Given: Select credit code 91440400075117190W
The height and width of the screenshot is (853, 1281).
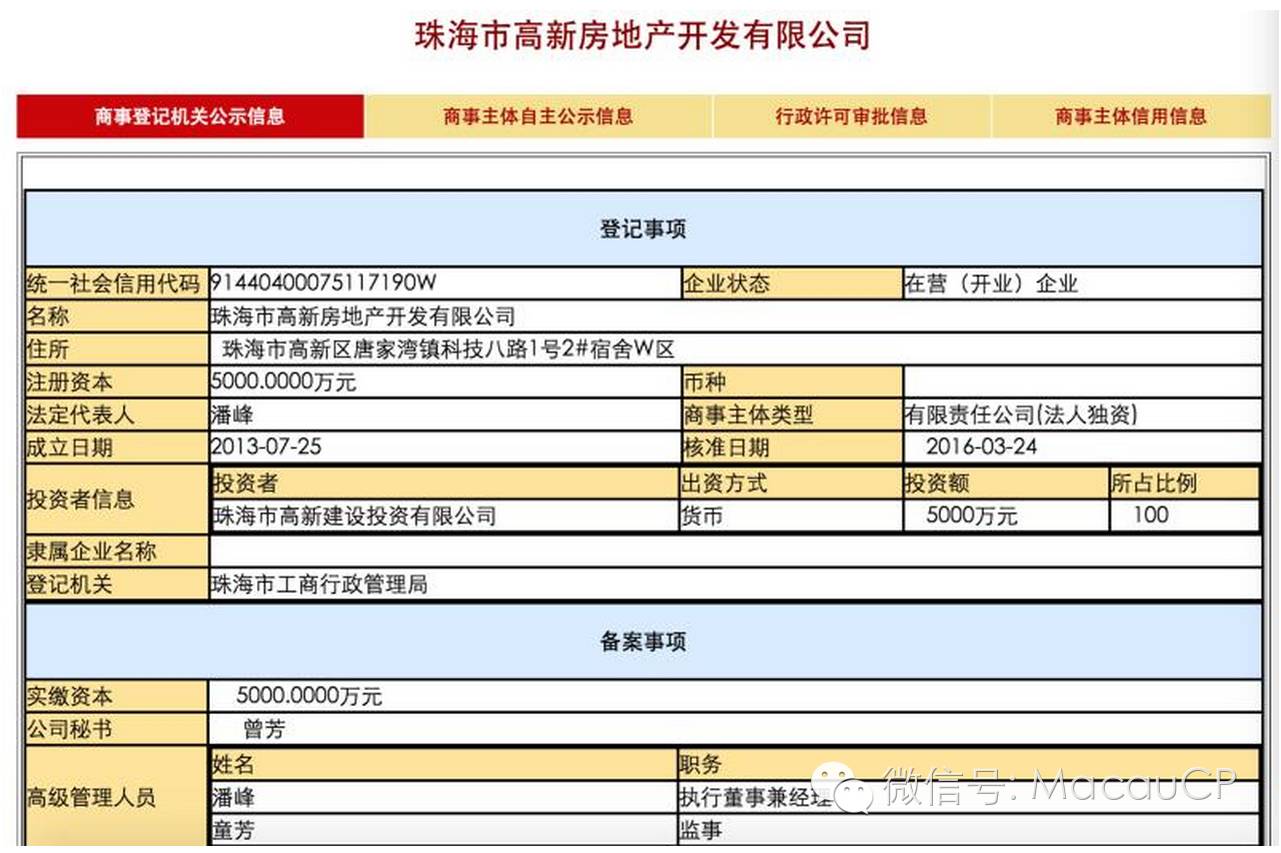Looking at the screenshot, I should click(324, 284).
